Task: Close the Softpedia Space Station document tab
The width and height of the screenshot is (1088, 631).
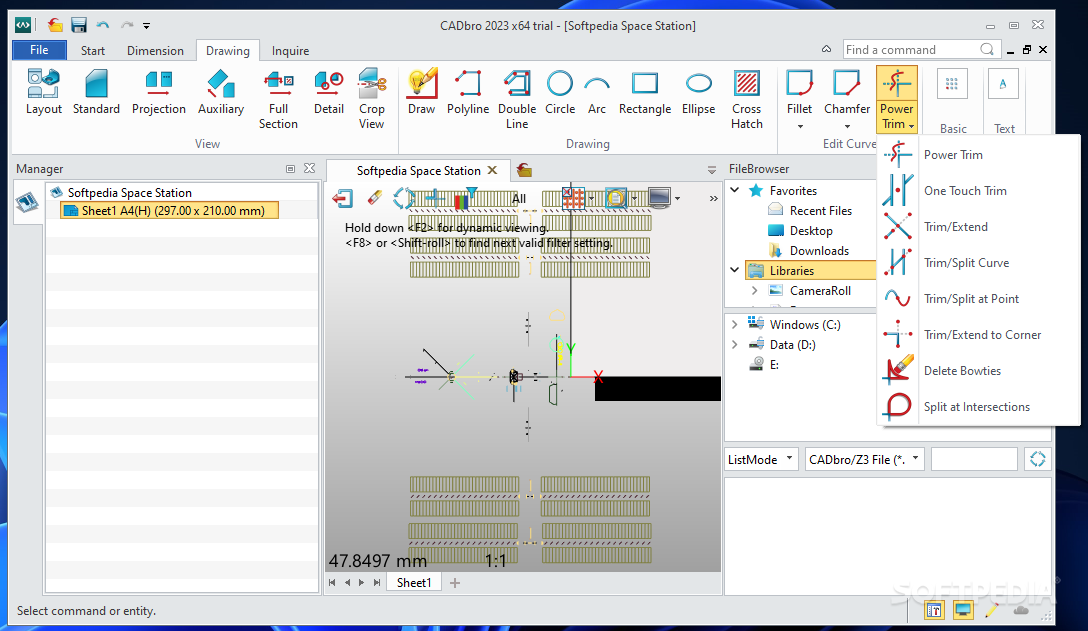Action: click(493, 170)
